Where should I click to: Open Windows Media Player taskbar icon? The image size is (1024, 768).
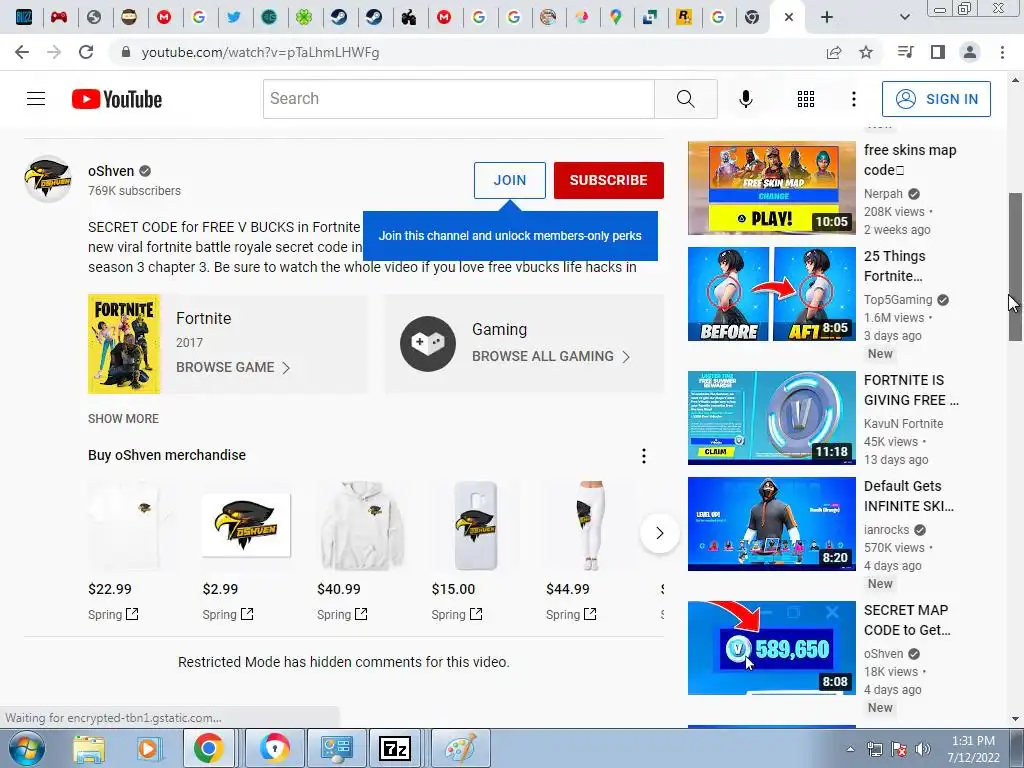coord(149,748)
